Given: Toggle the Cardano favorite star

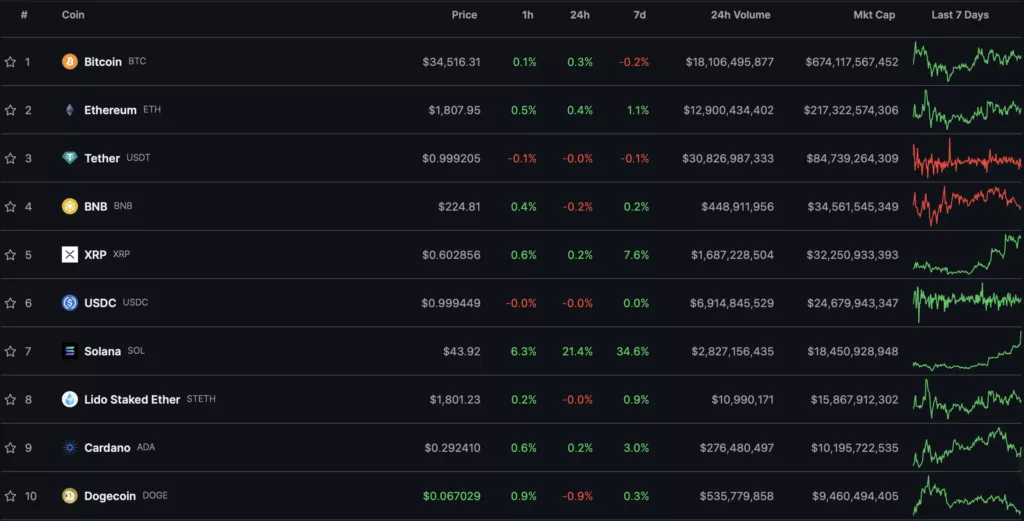Looking at the screenshot, I should (10, 448).
